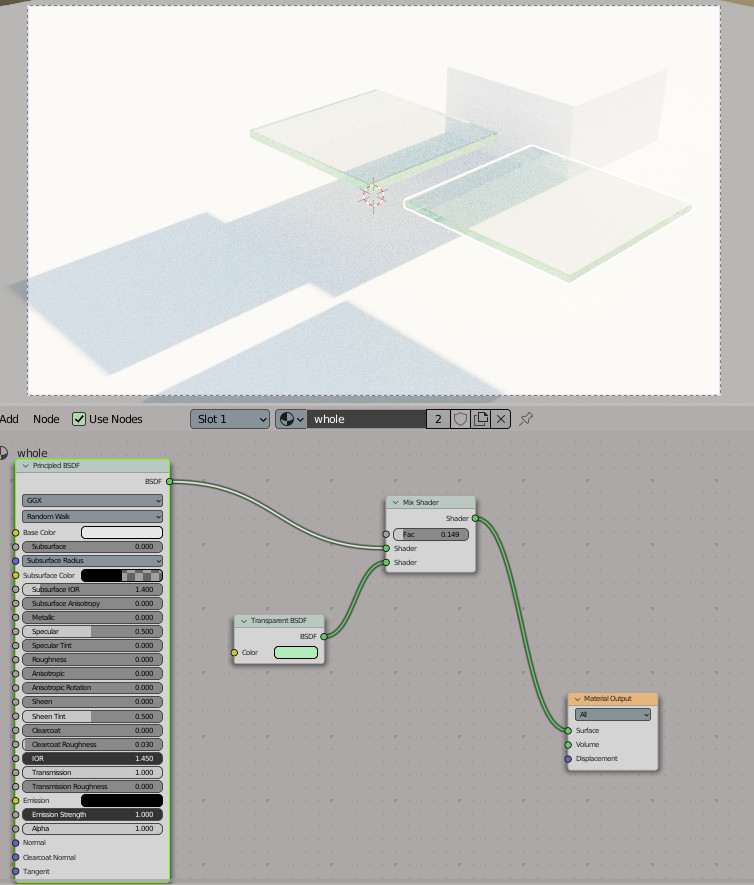This screenshot has height=885, width=754.
Task: Toggle the Use Nodes checkbox
Action: [x=79, y=419]
